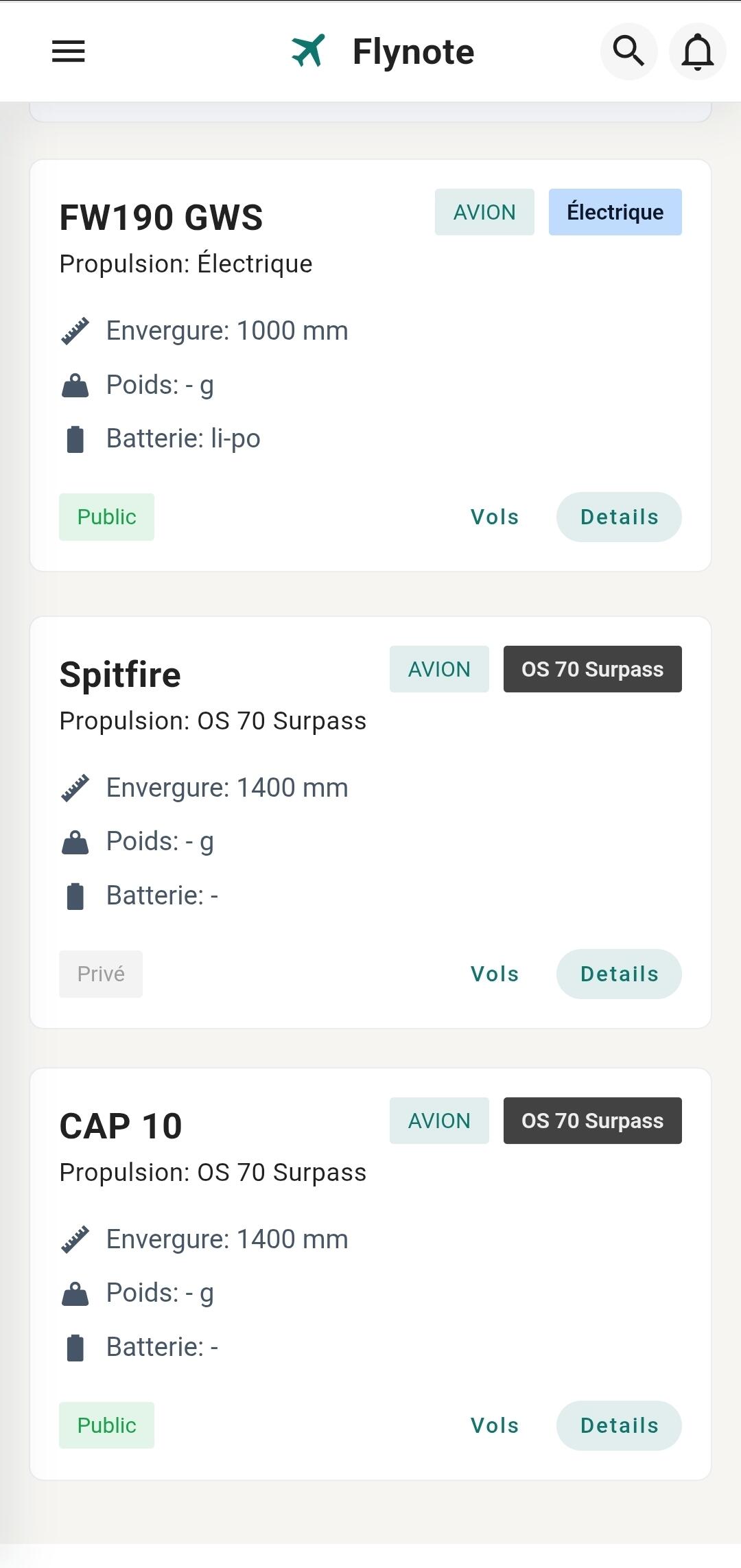The image size is (741, 1568).
Task: Click the Spitfire weight icon
Action: point(75,842)
